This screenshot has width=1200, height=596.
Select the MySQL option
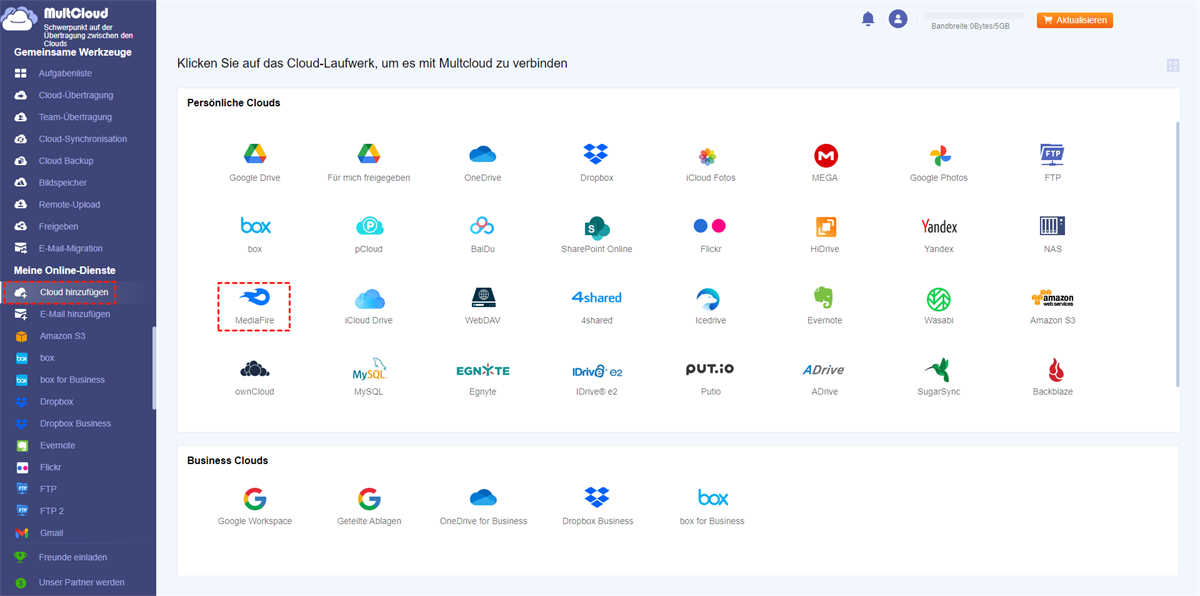(369, 369)
